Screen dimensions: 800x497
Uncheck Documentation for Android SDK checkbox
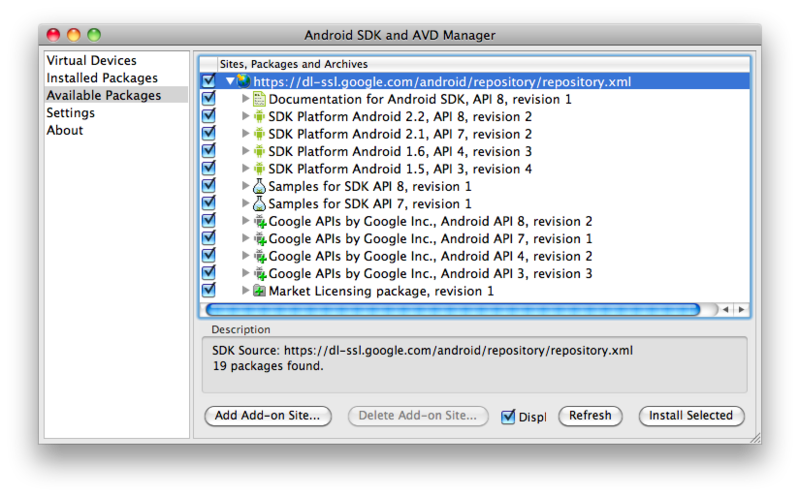(x=209, y=97)
